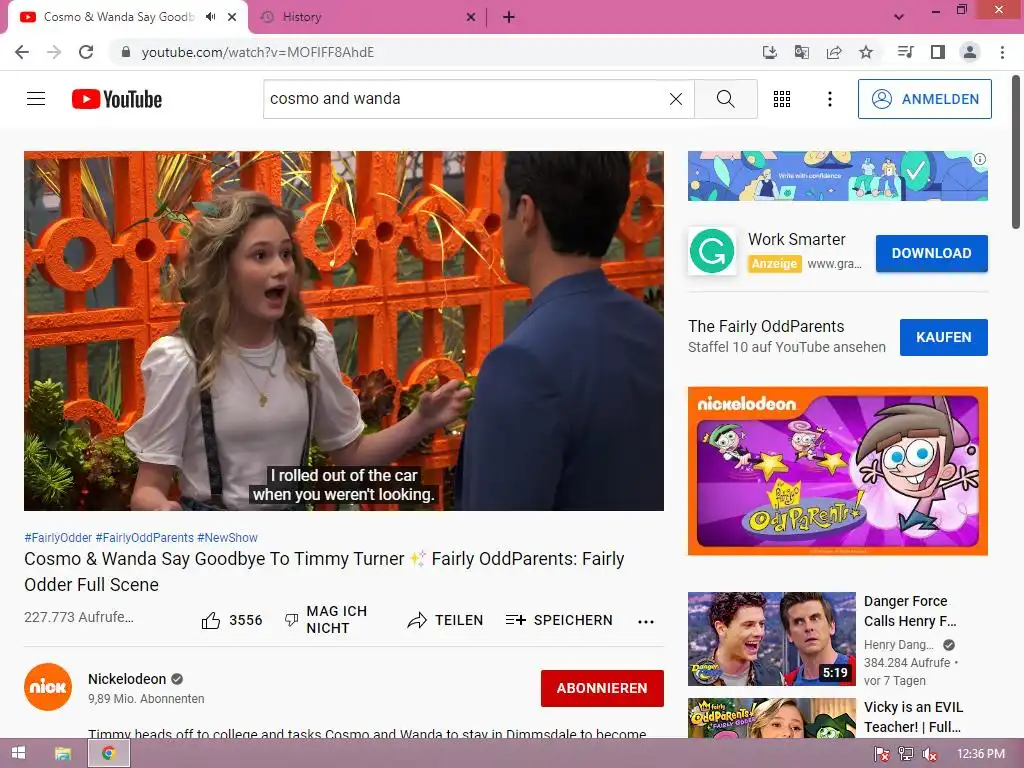Close the Cosmo & Wanda tab
The image size is (1024, 768).
pyautogui.click(x=232, y=17)
